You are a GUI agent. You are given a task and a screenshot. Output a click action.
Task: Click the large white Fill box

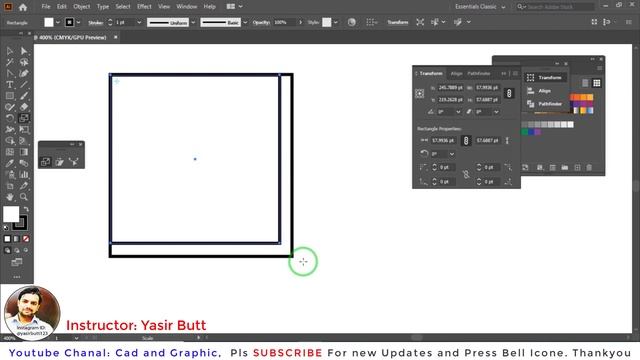[11, 214]
